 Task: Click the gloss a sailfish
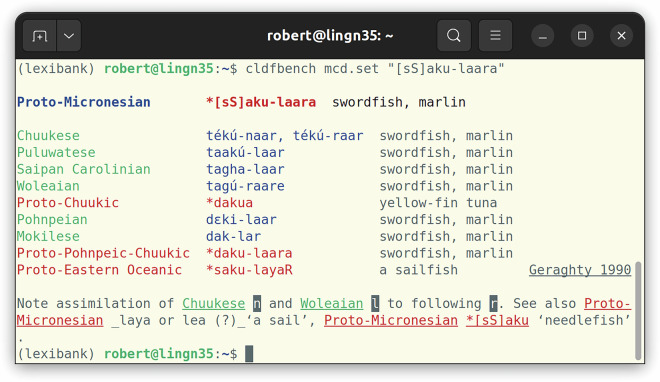[x=418, y=270]
